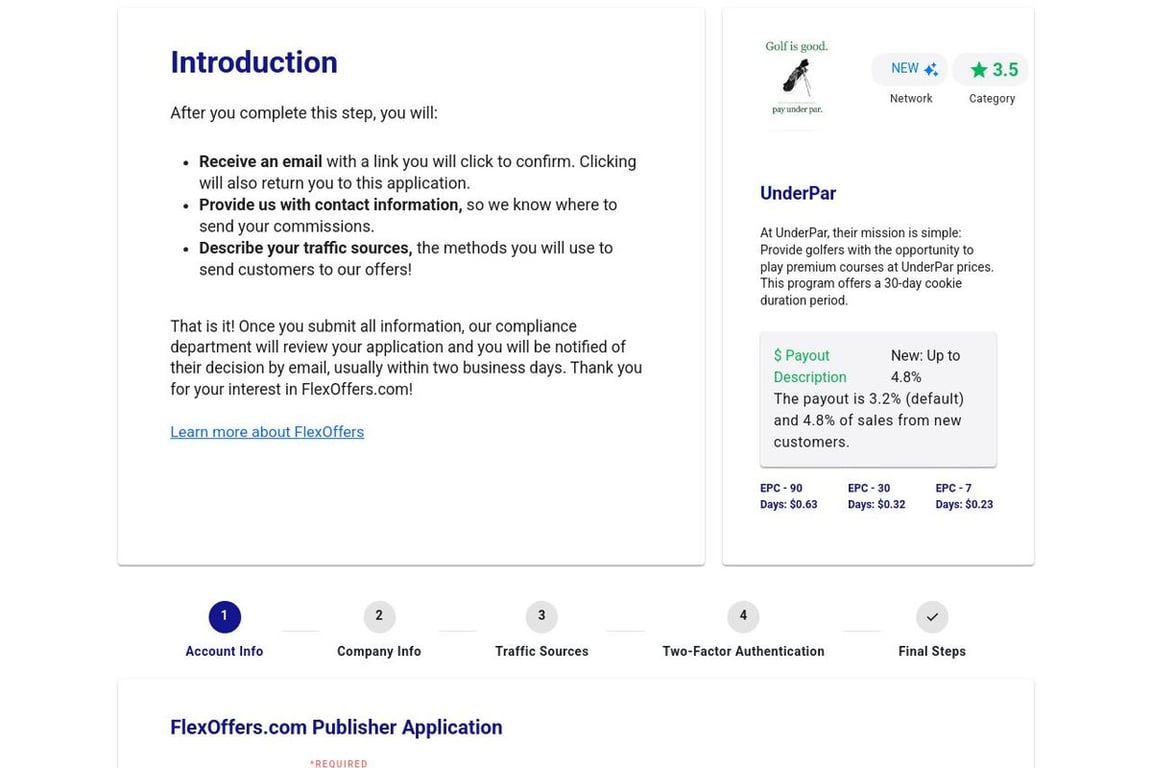The width and height of the screenshot is (1152, 768).
Task: Click the UnderPar program title
Action: (798, 193)
